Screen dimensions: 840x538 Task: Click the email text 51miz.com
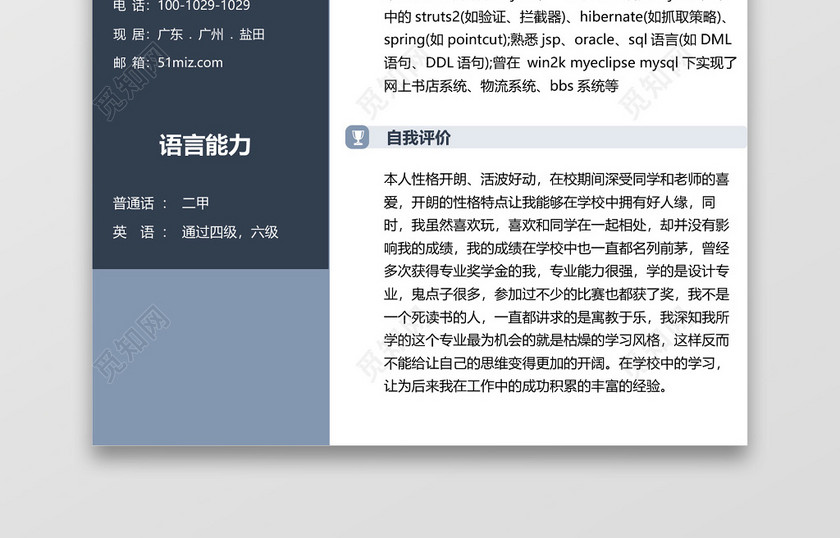point(190,62)
